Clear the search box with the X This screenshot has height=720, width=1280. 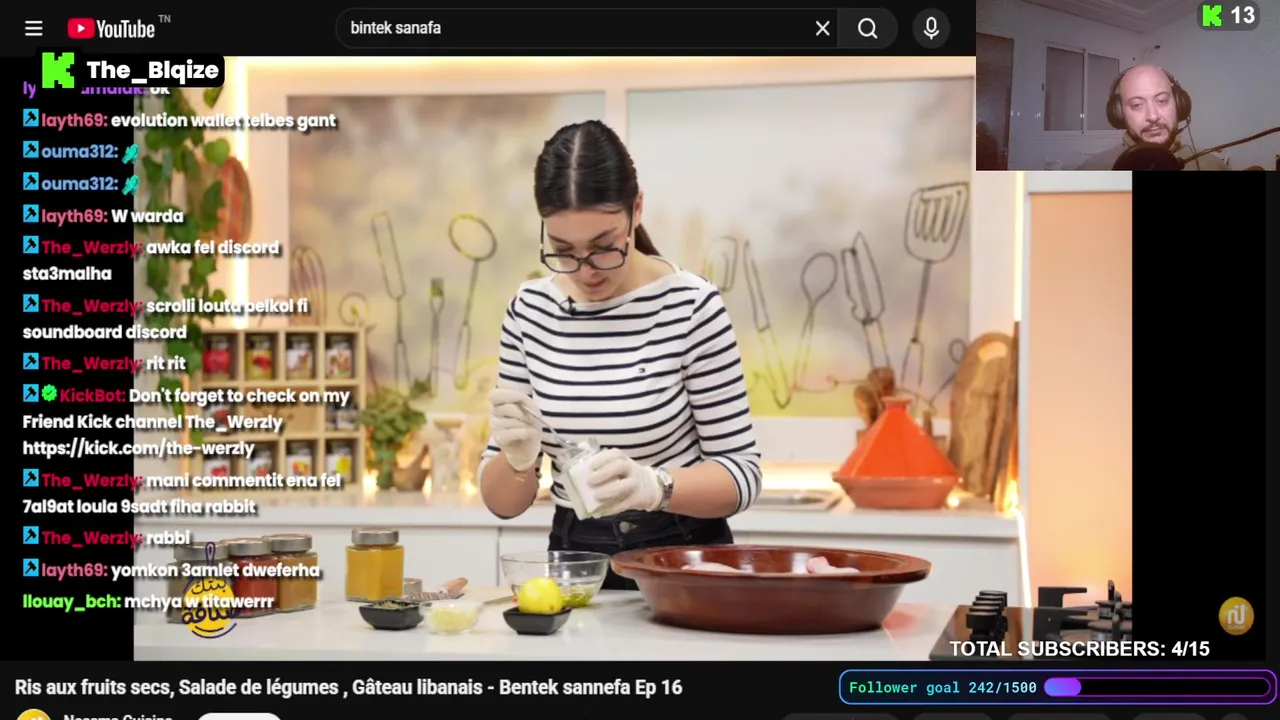pyautogui.click(x=822, y=28)
